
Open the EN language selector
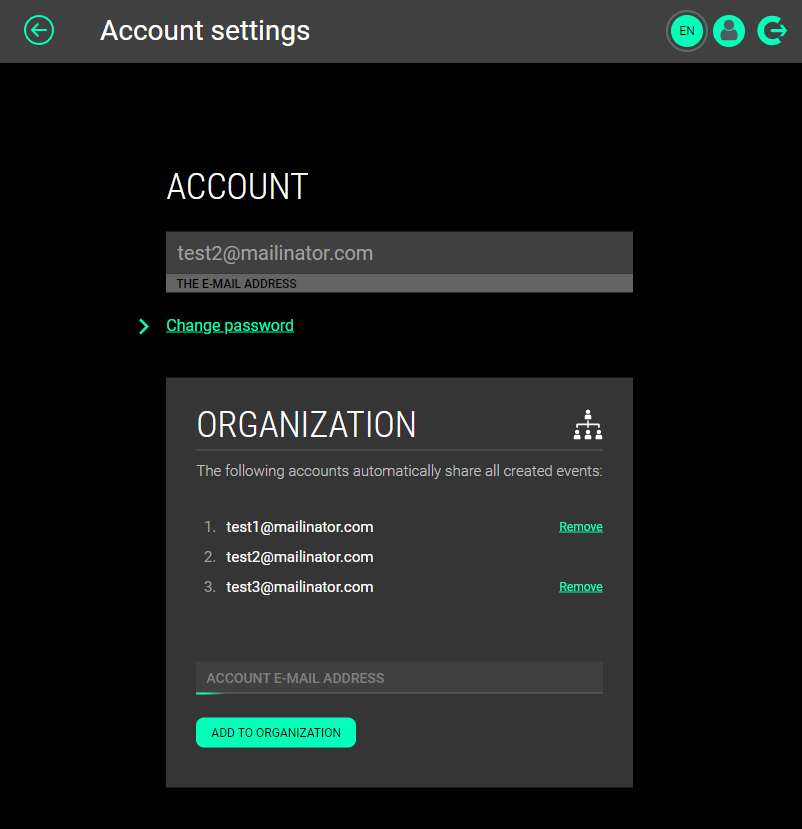click(686, 31)
